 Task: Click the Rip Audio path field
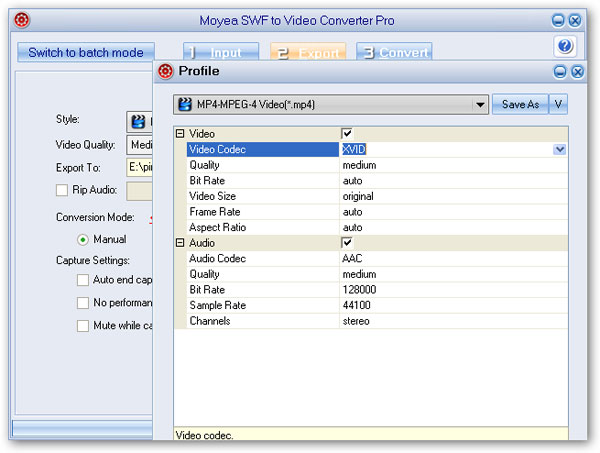click(x=140, y=191)
